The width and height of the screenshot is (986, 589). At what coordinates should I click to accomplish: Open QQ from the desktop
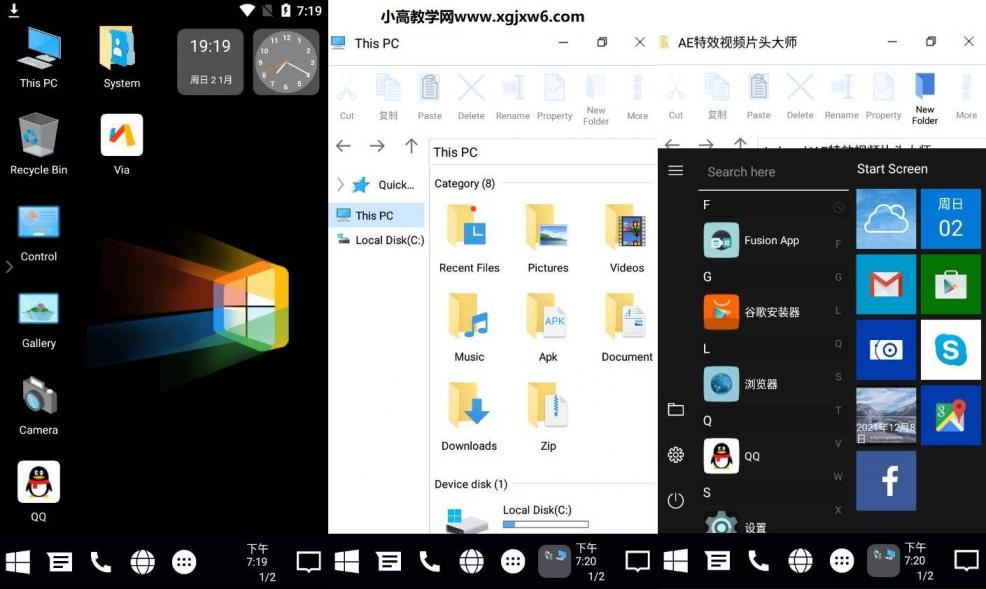pyautogui.click(x=37, y=483)
